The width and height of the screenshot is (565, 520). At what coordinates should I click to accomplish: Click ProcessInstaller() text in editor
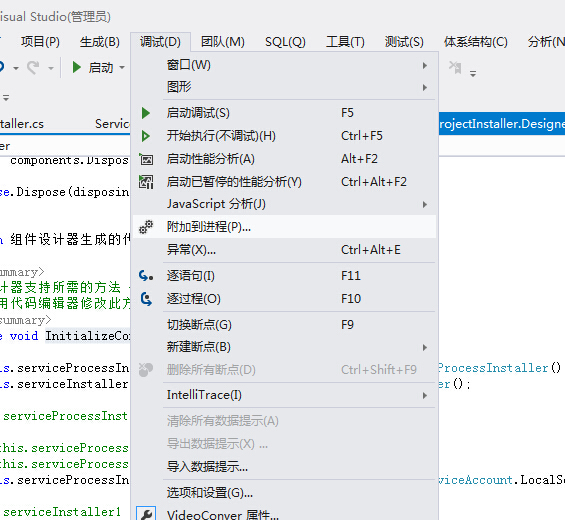[499, 368]
